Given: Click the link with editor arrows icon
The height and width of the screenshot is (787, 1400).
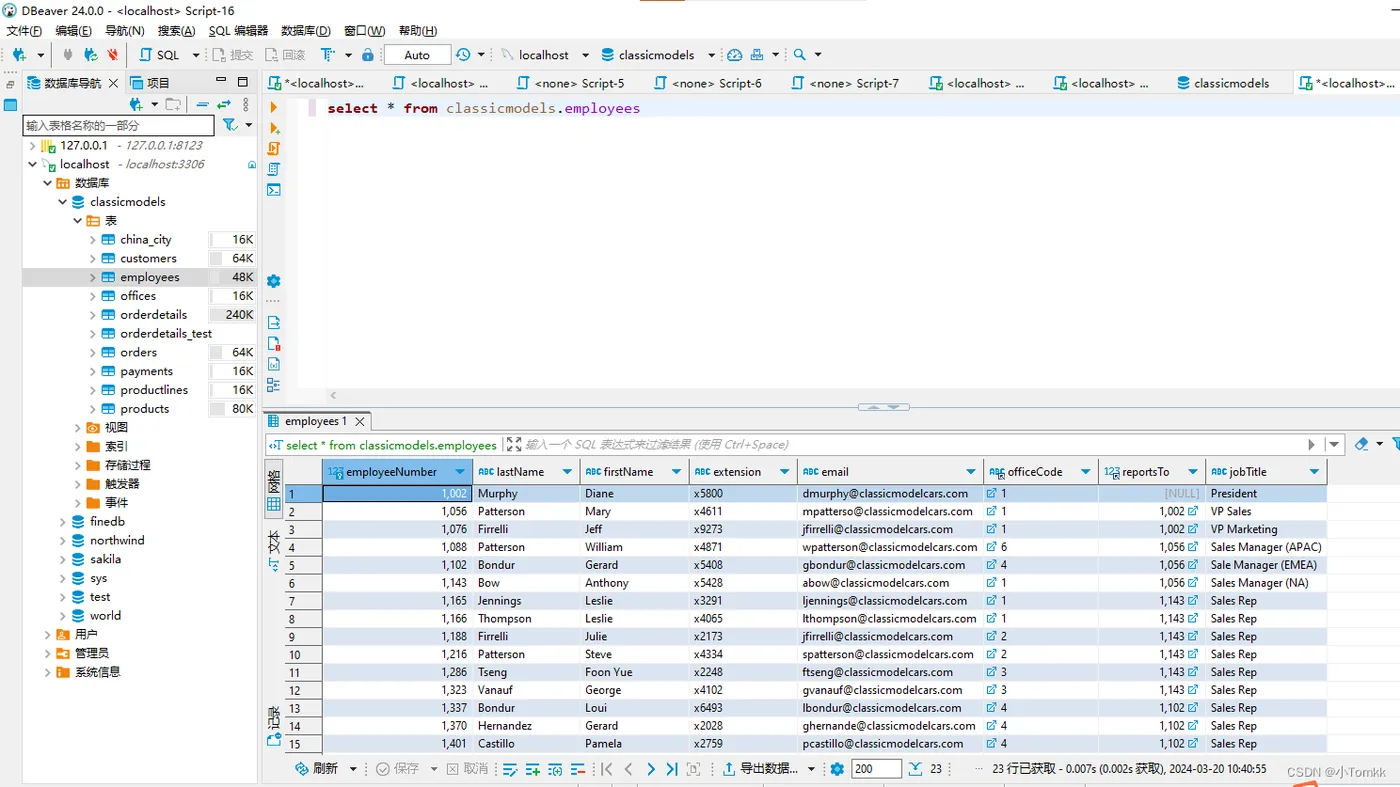Looking at the screenshot, I should tap(224, 104).
